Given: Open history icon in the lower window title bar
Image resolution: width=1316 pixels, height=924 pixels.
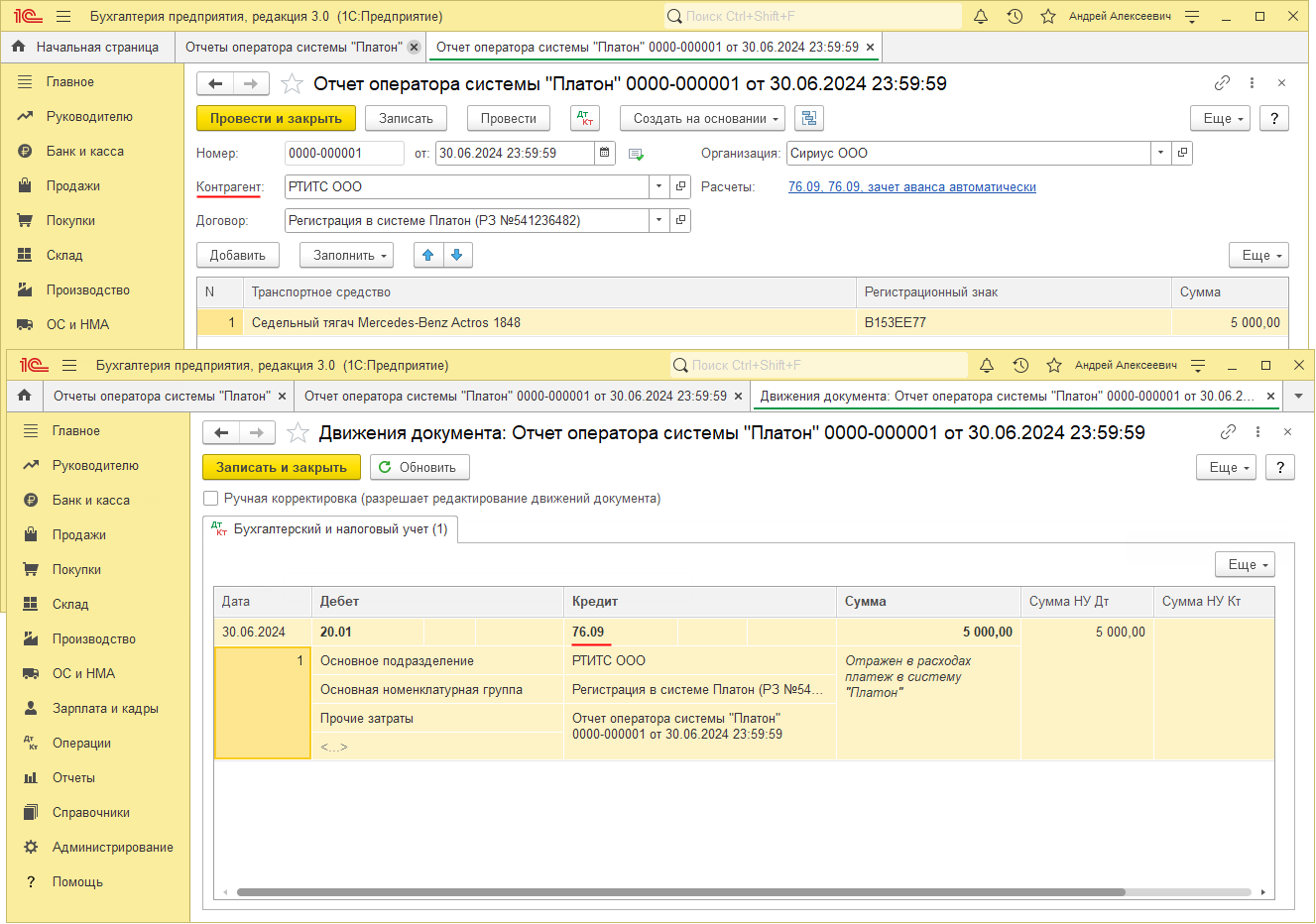Looking at the screenshot, I should click(1020, 365).
